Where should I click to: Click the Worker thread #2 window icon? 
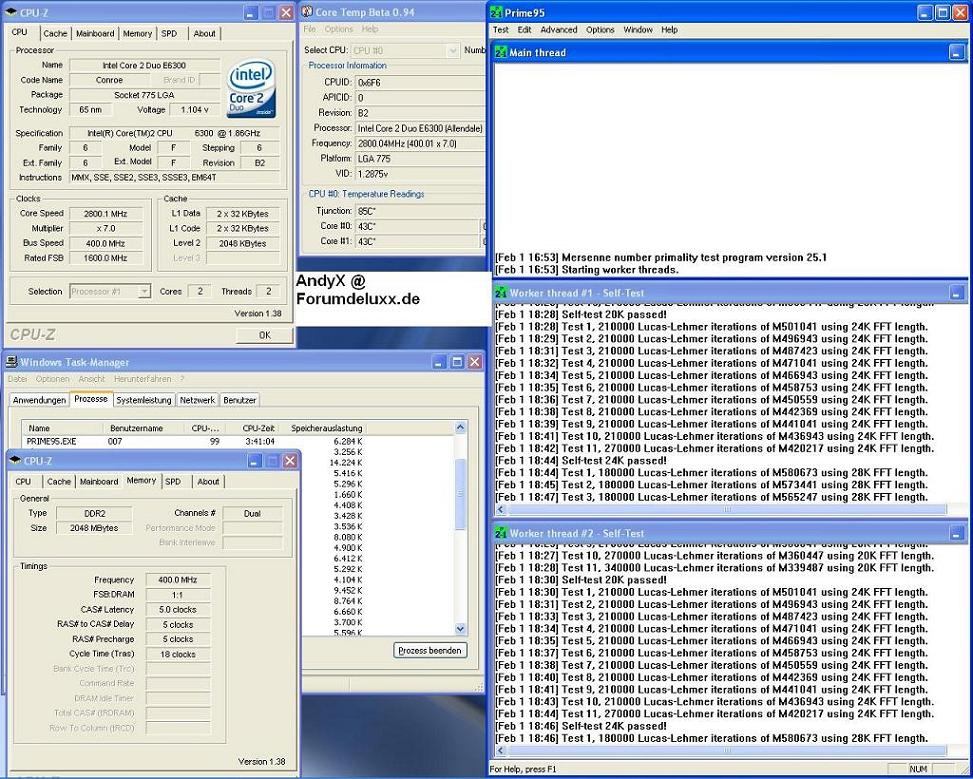pos(500,533)
